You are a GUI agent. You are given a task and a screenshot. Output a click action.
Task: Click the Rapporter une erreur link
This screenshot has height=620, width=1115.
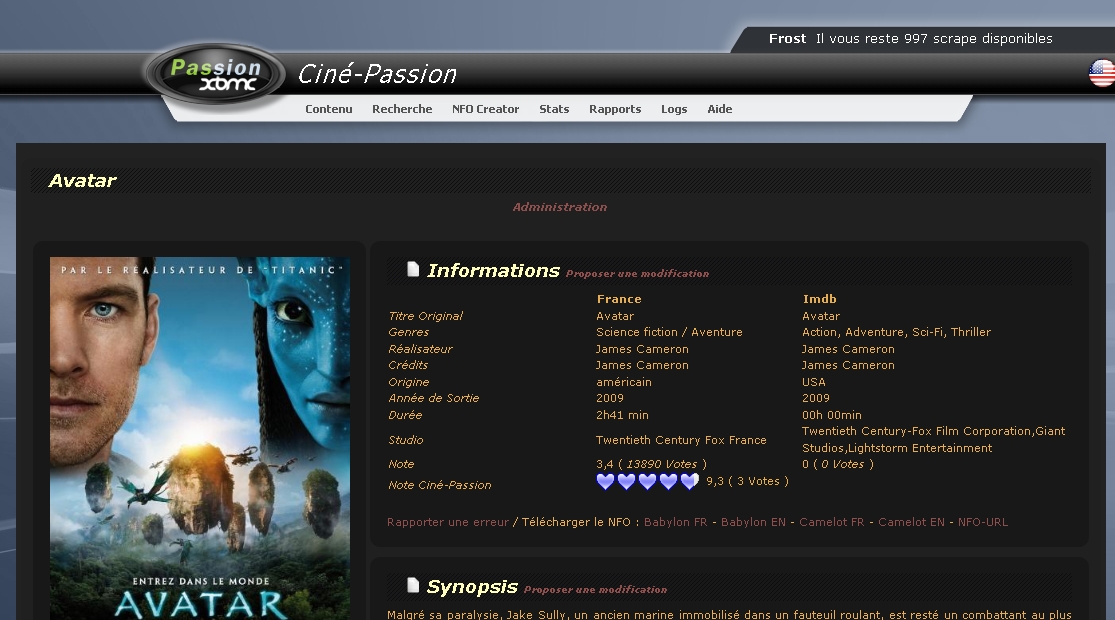pos(448,522)
